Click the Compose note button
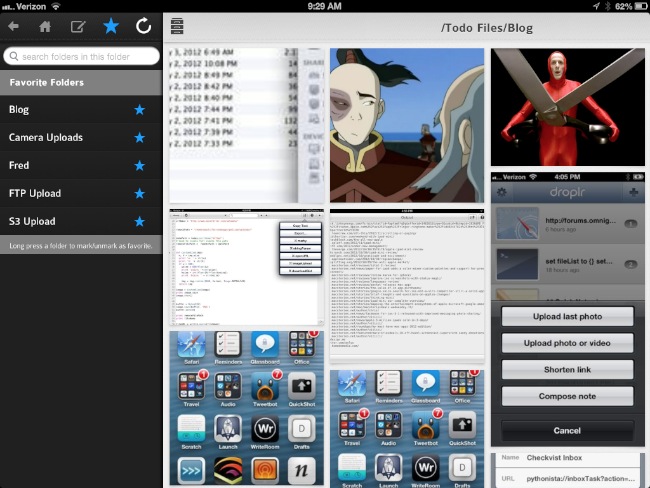Screen dimensions: 650x488 (567, 396)
